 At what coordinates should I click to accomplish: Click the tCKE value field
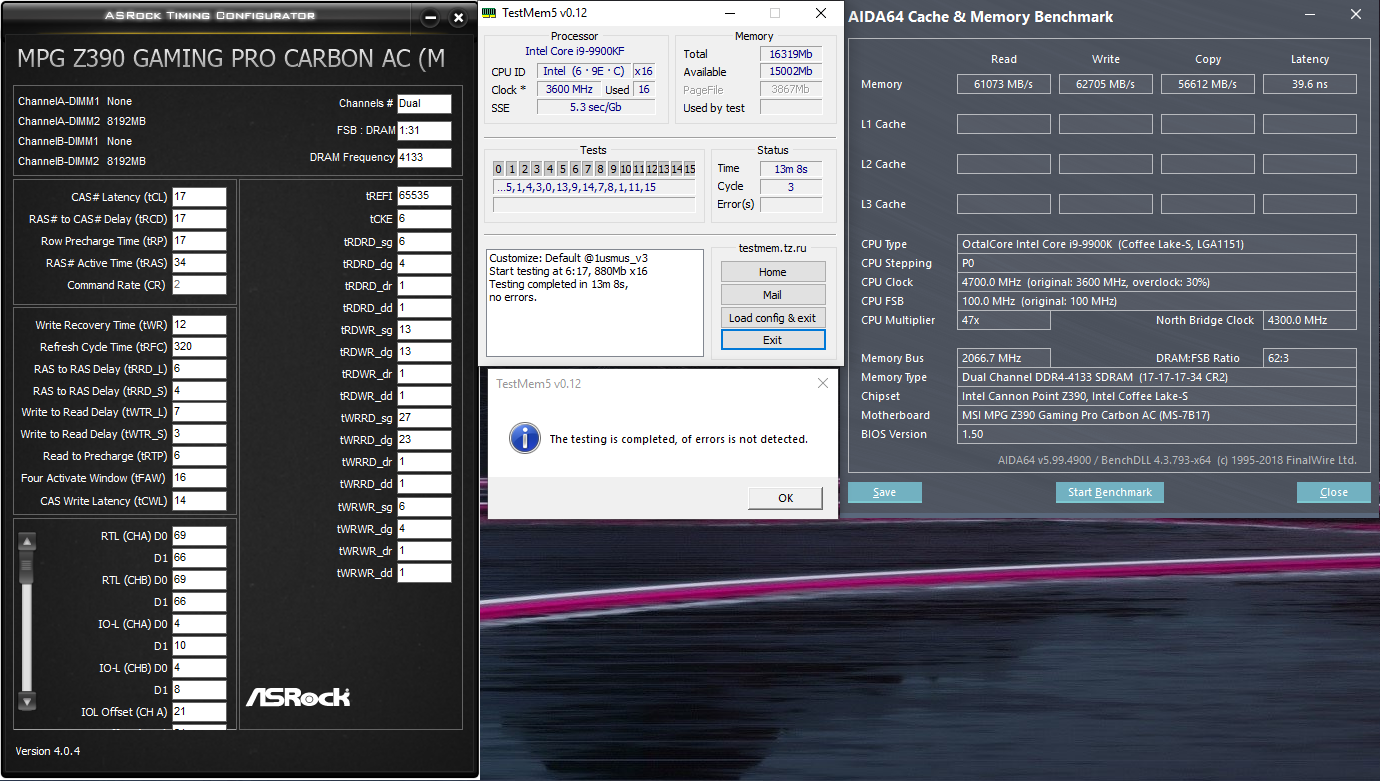pos(424,219)
